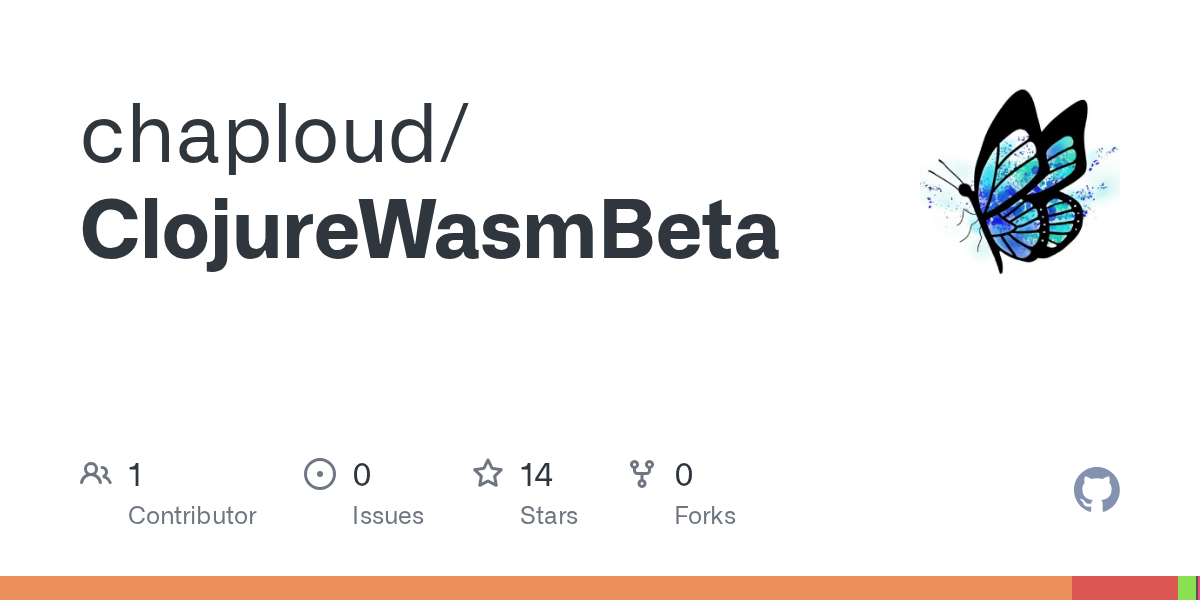The image size is (1200, 600).
Task: Click the GitHub Octocat logo
Action: pos(1096,491)
